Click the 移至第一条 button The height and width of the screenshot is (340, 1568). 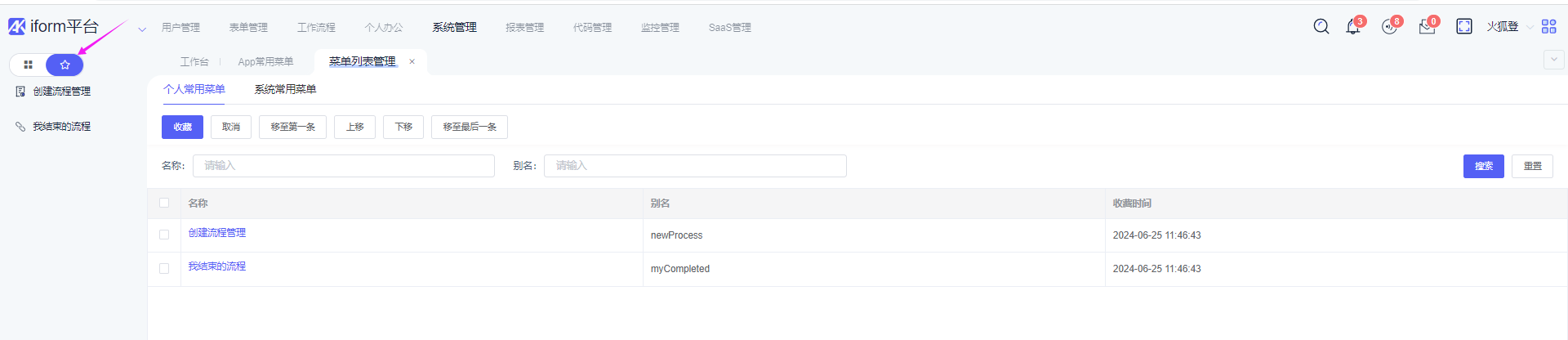292,127
